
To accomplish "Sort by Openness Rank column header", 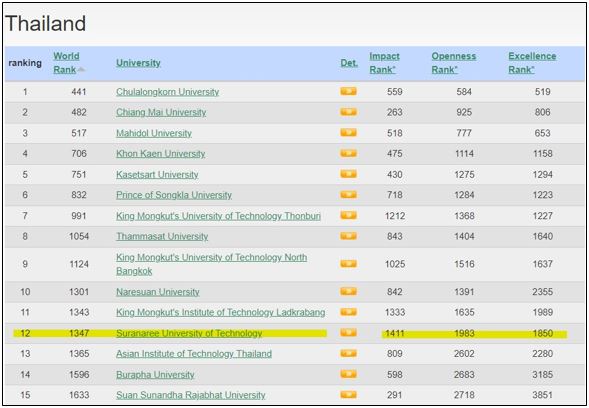I will tap(453, 63).
